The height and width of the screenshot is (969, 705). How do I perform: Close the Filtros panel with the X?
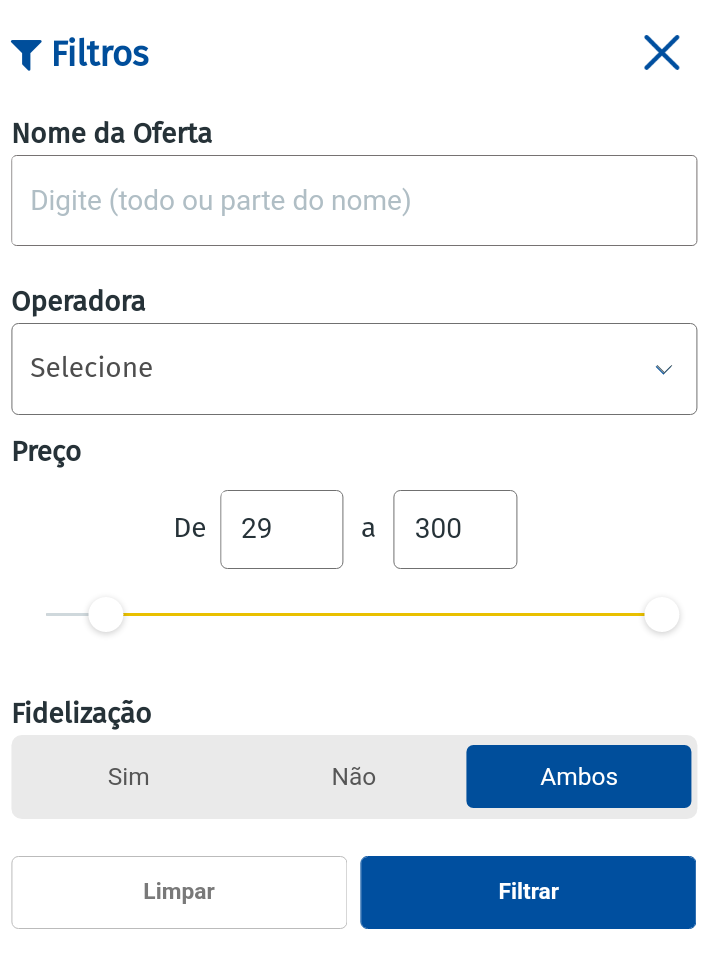pos(662,53)
